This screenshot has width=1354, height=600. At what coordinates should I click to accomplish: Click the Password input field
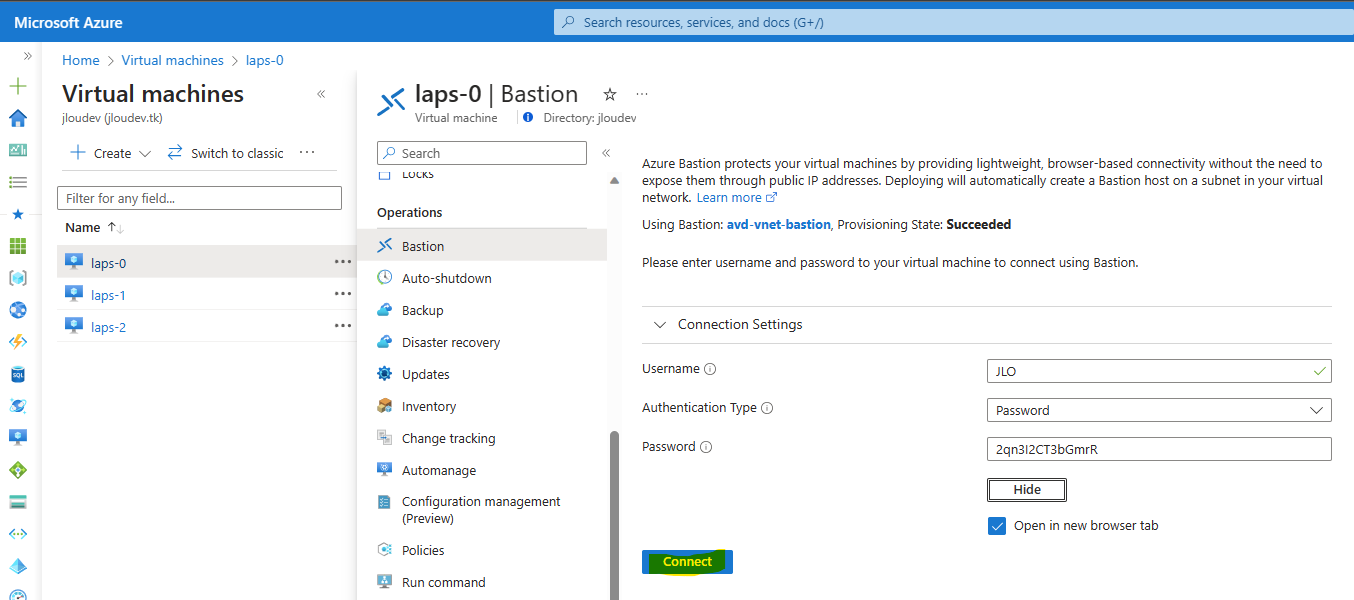(x=1159, y=449)
